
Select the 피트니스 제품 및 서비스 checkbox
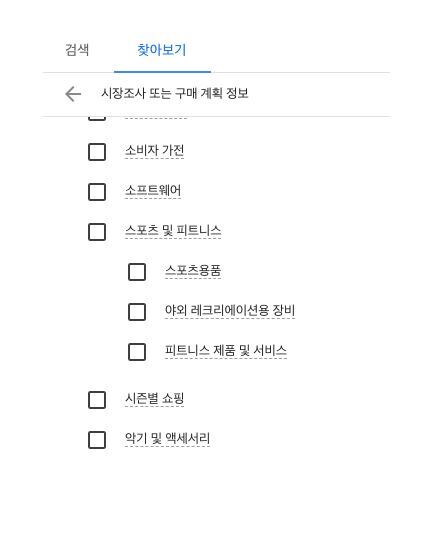(x=137, y=352)
